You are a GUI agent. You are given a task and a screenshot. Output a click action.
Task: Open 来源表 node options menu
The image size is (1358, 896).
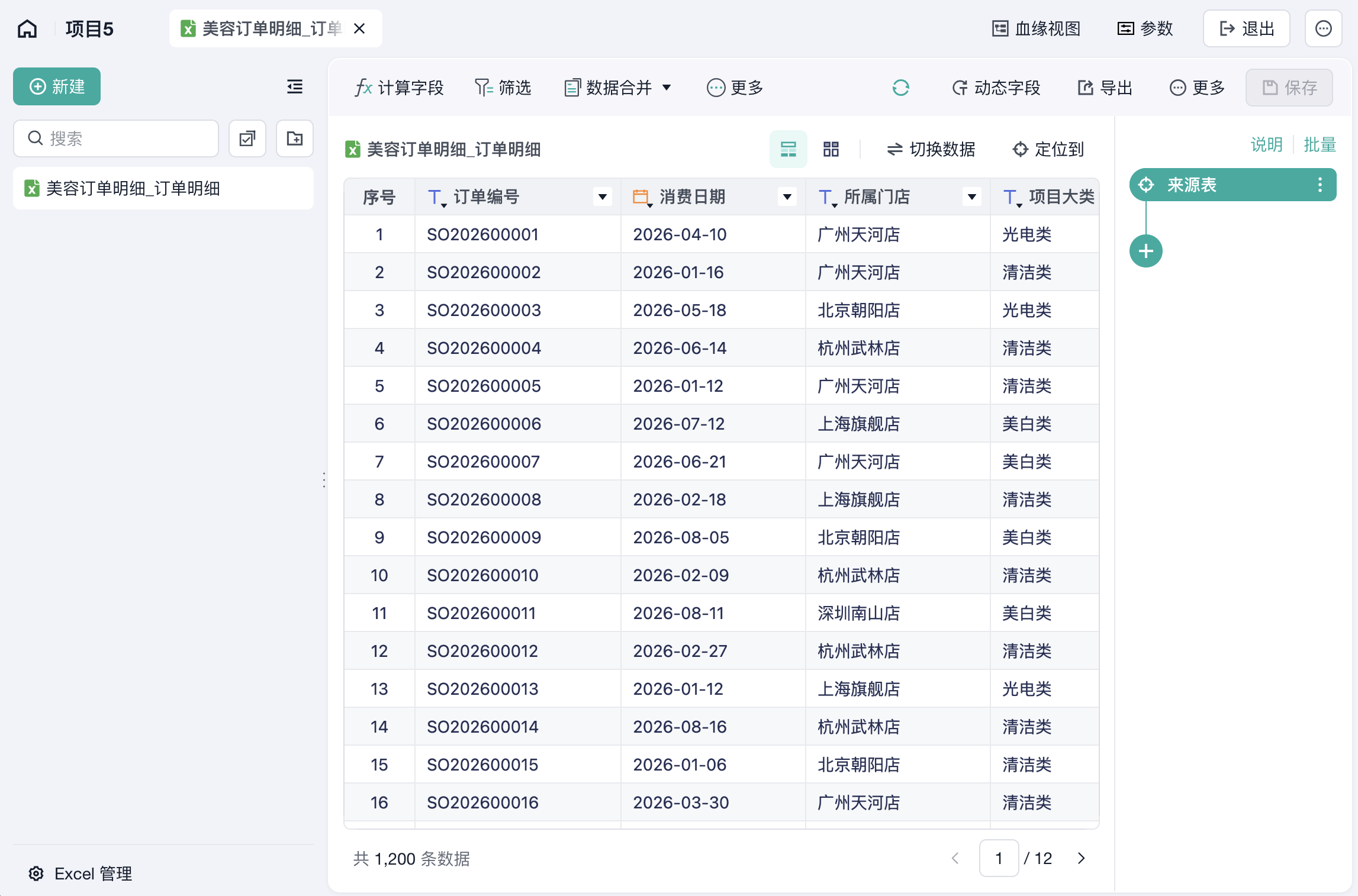1320,185
